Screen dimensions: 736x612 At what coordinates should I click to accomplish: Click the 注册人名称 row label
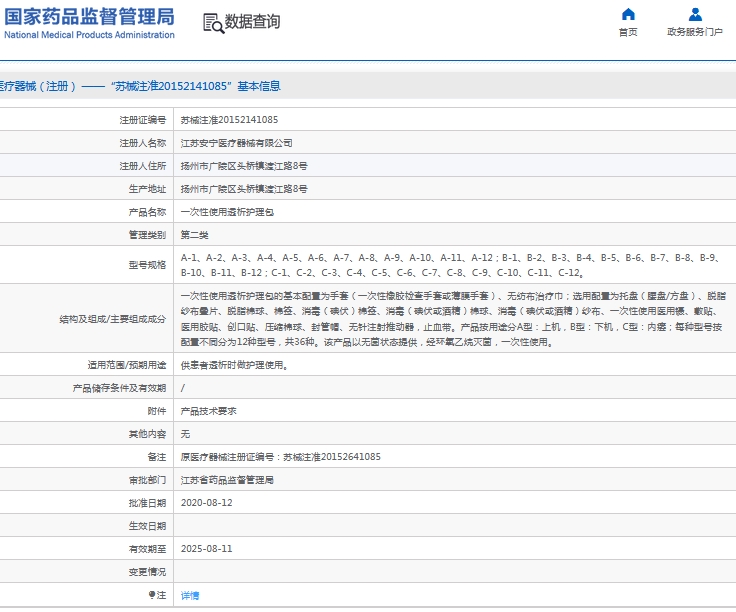pyautogui.click(x=143, y=143)
